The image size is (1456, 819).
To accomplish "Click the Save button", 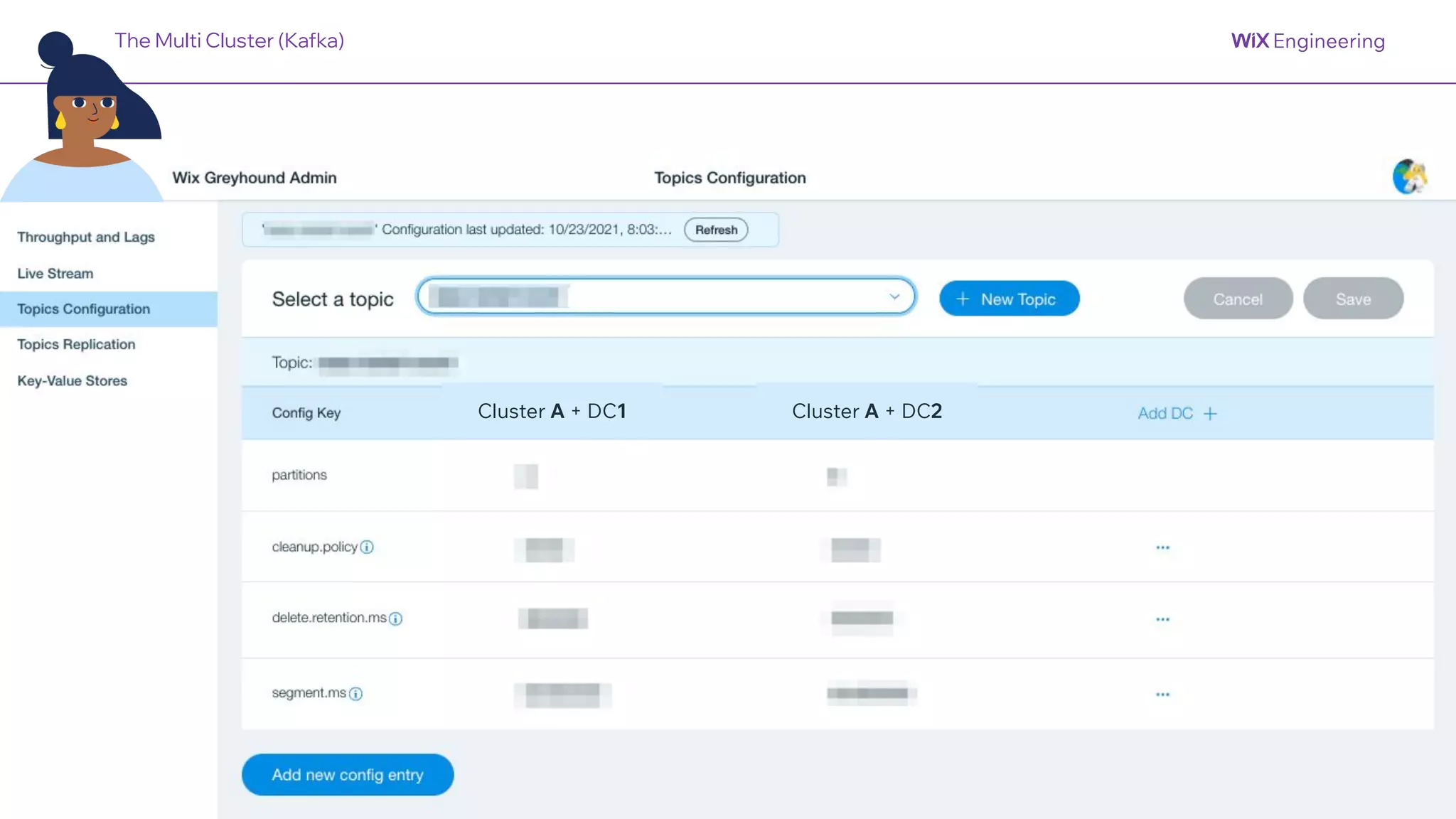I will point(1352,299).
